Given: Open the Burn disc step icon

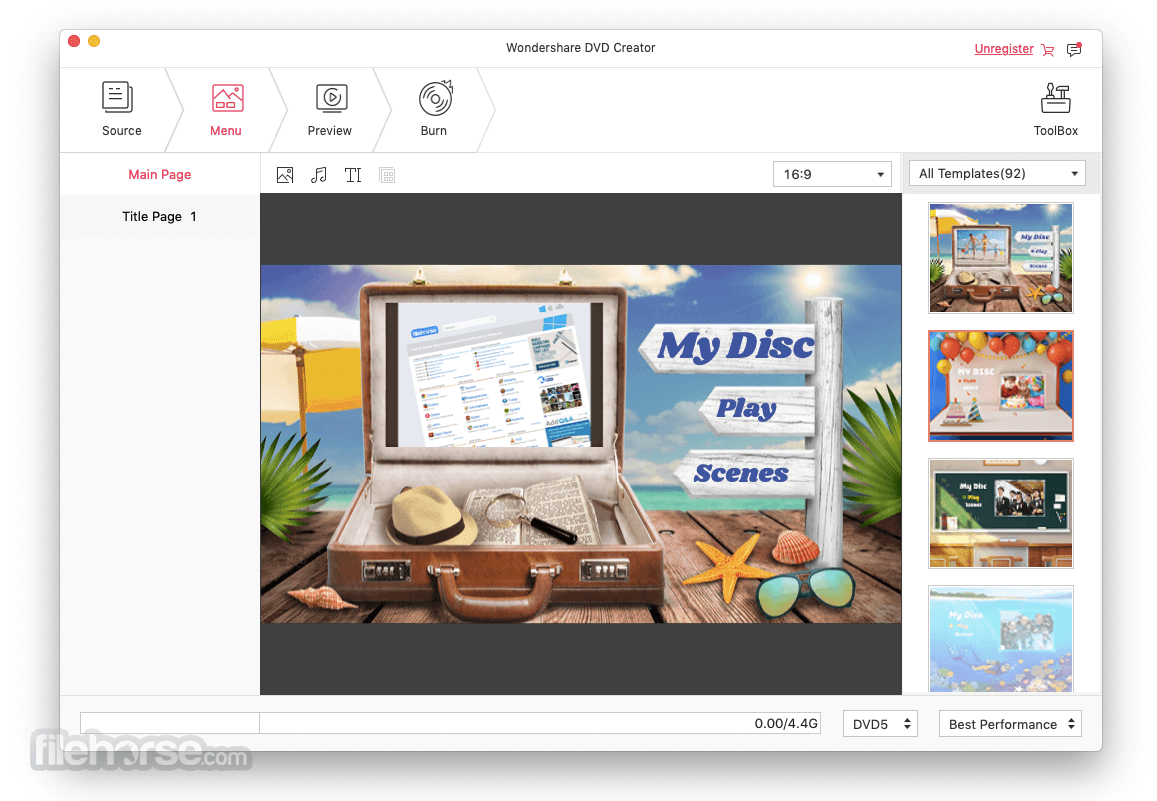Looking at the screenshot, I should [x=435, y=98].
